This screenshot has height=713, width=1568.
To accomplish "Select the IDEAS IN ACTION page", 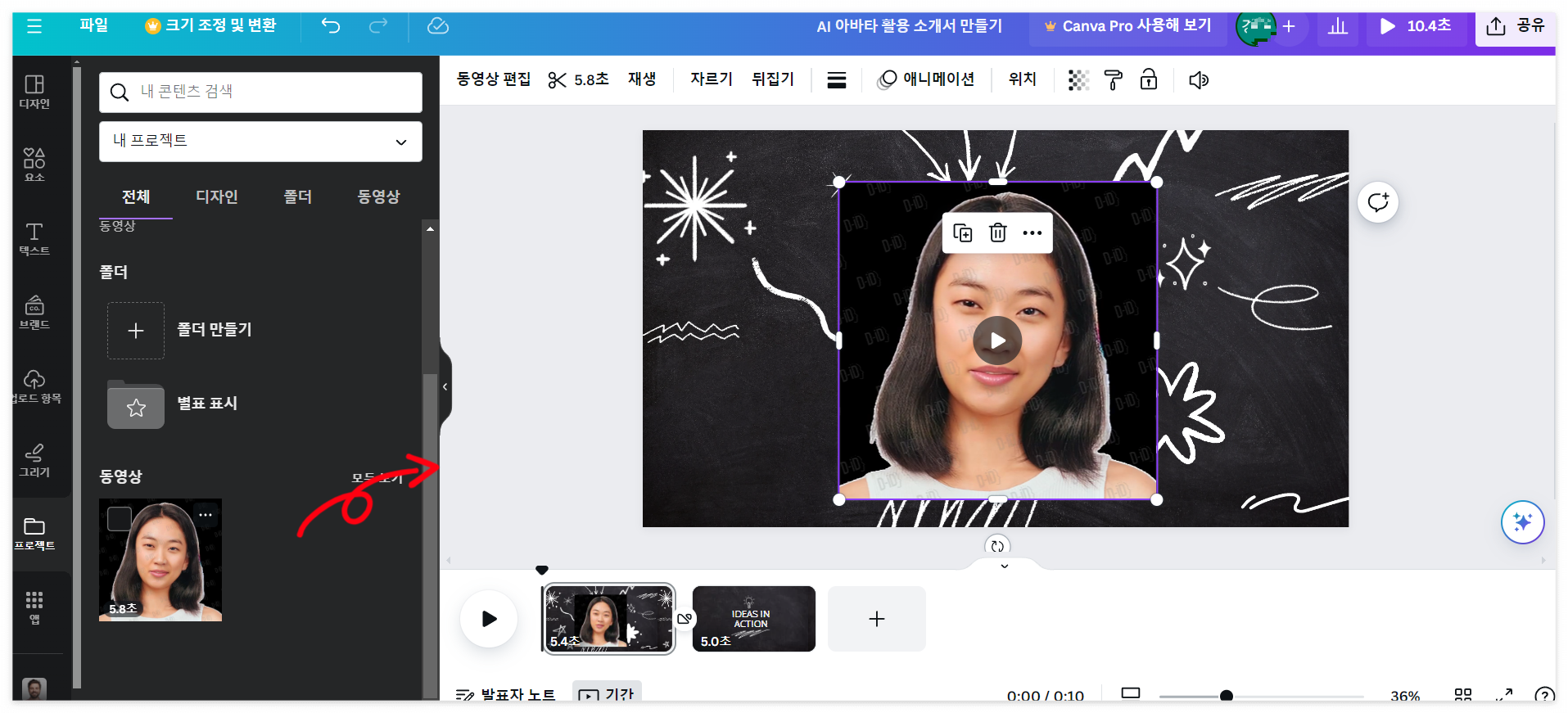I will point(754,619).
